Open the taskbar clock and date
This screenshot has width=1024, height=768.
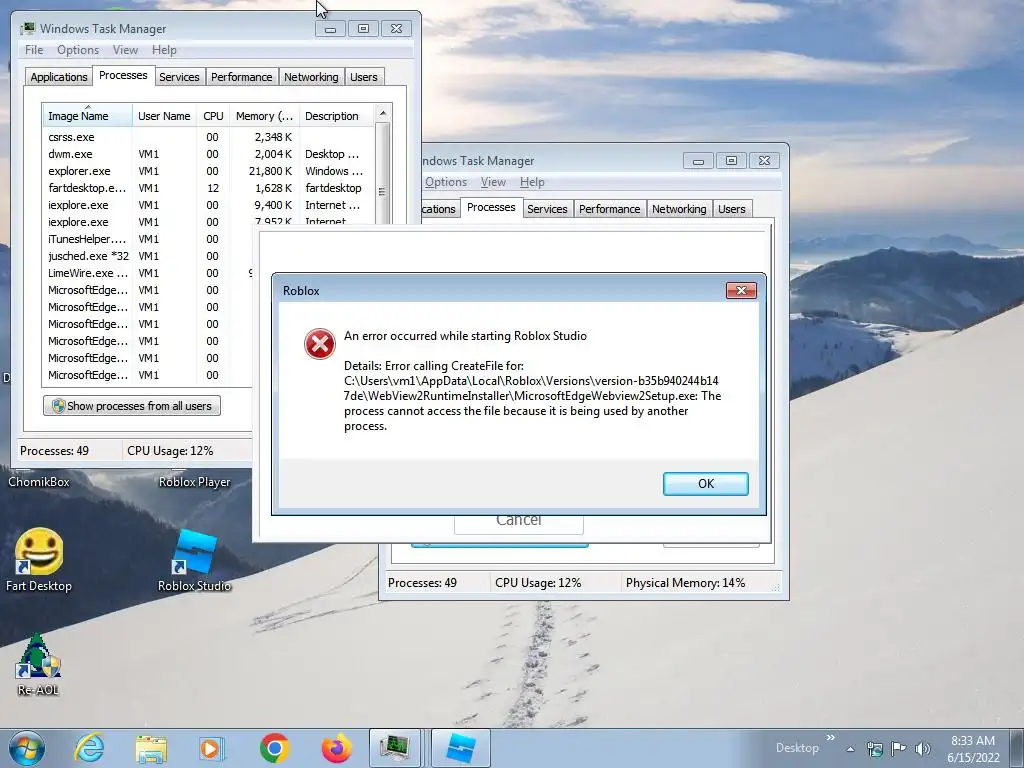[973, 749]
